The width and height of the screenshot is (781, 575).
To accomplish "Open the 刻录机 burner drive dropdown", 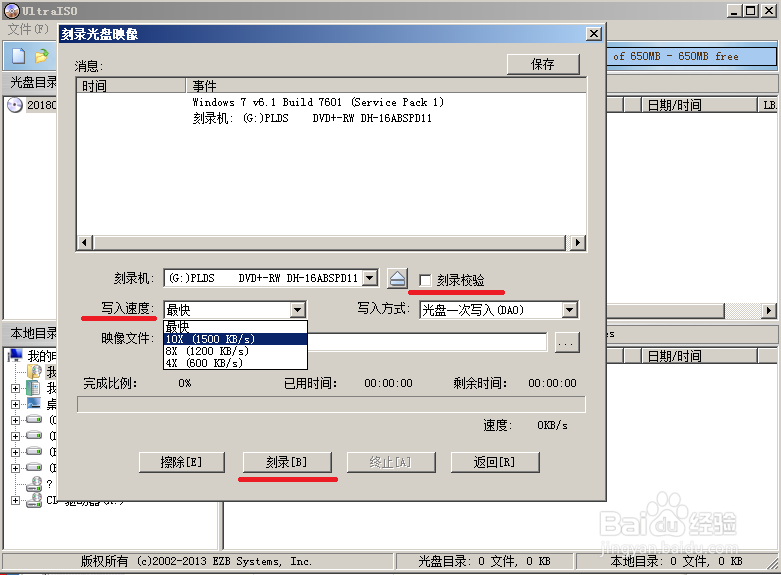I will (370, 278).
